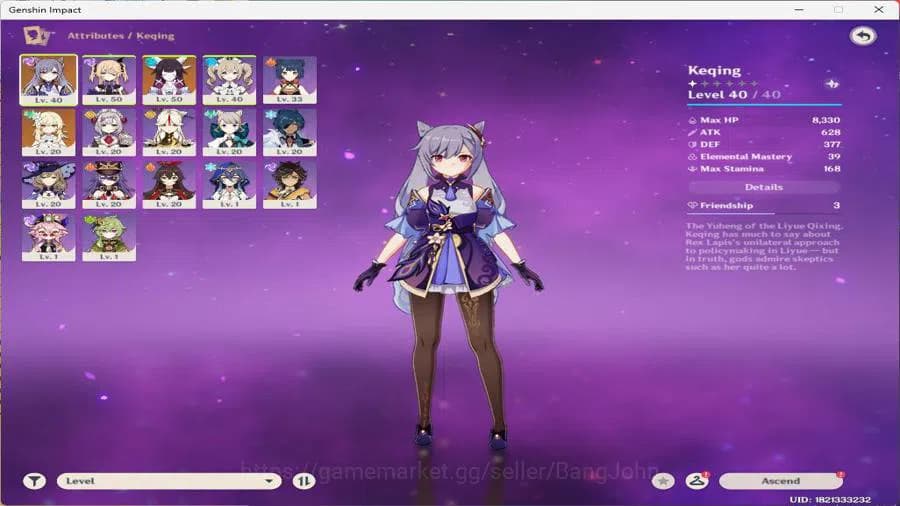
Task: Select the dark-haired Lv. 1 portrait in yellow outfit
Action: click(289, 185)
